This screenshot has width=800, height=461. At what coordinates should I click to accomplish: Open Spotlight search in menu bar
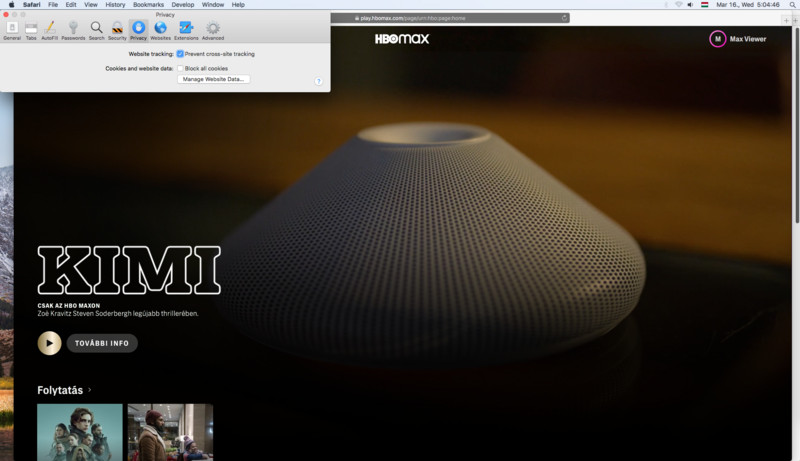pos(792,5)
